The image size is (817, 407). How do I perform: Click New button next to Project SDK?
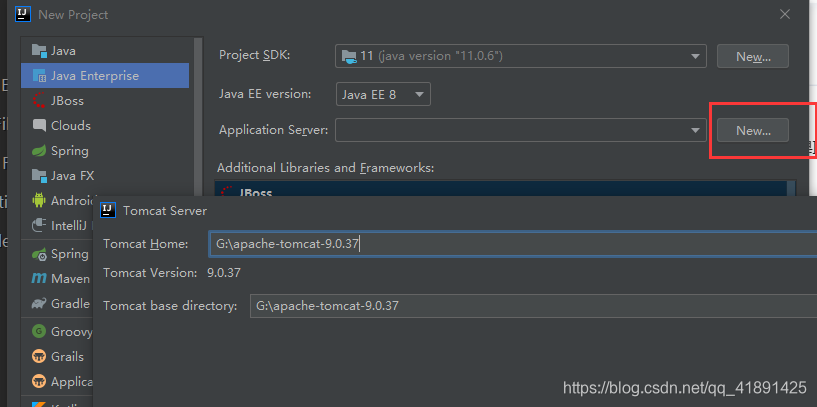pyautogui.click(x=752, y=56)
